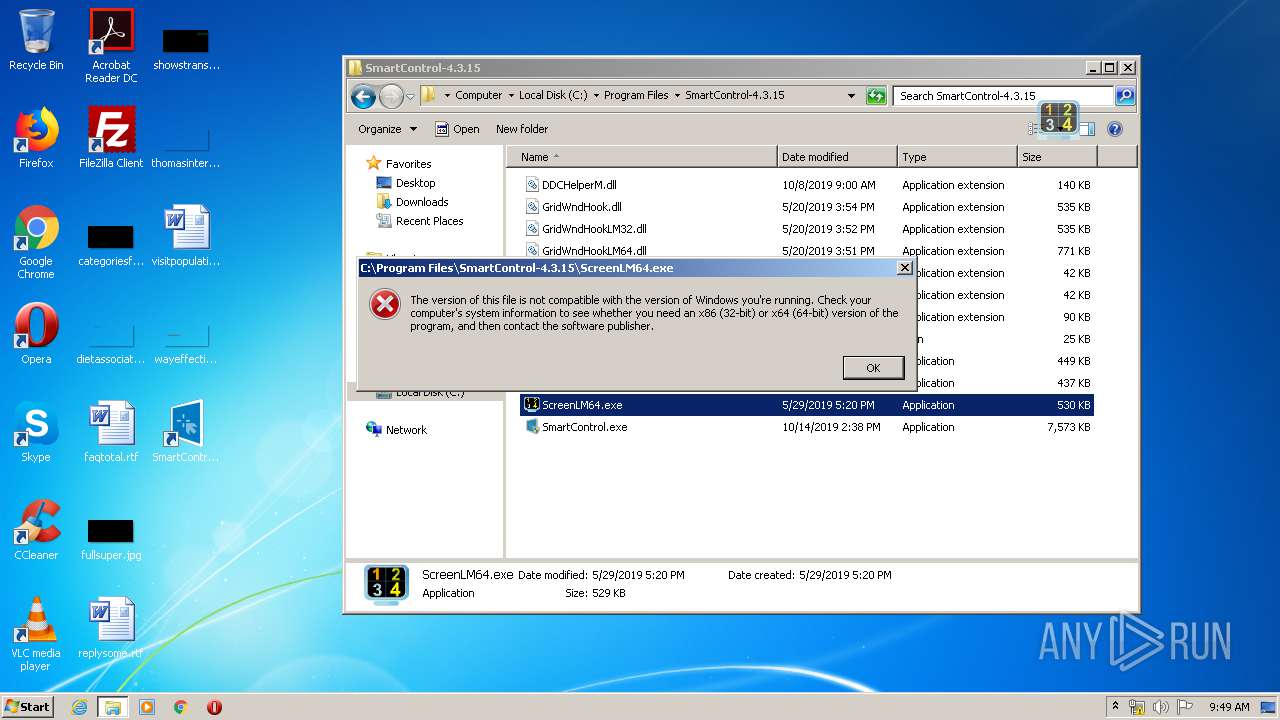Click Open in the Explorer toolbar

(x=457, y=129)
